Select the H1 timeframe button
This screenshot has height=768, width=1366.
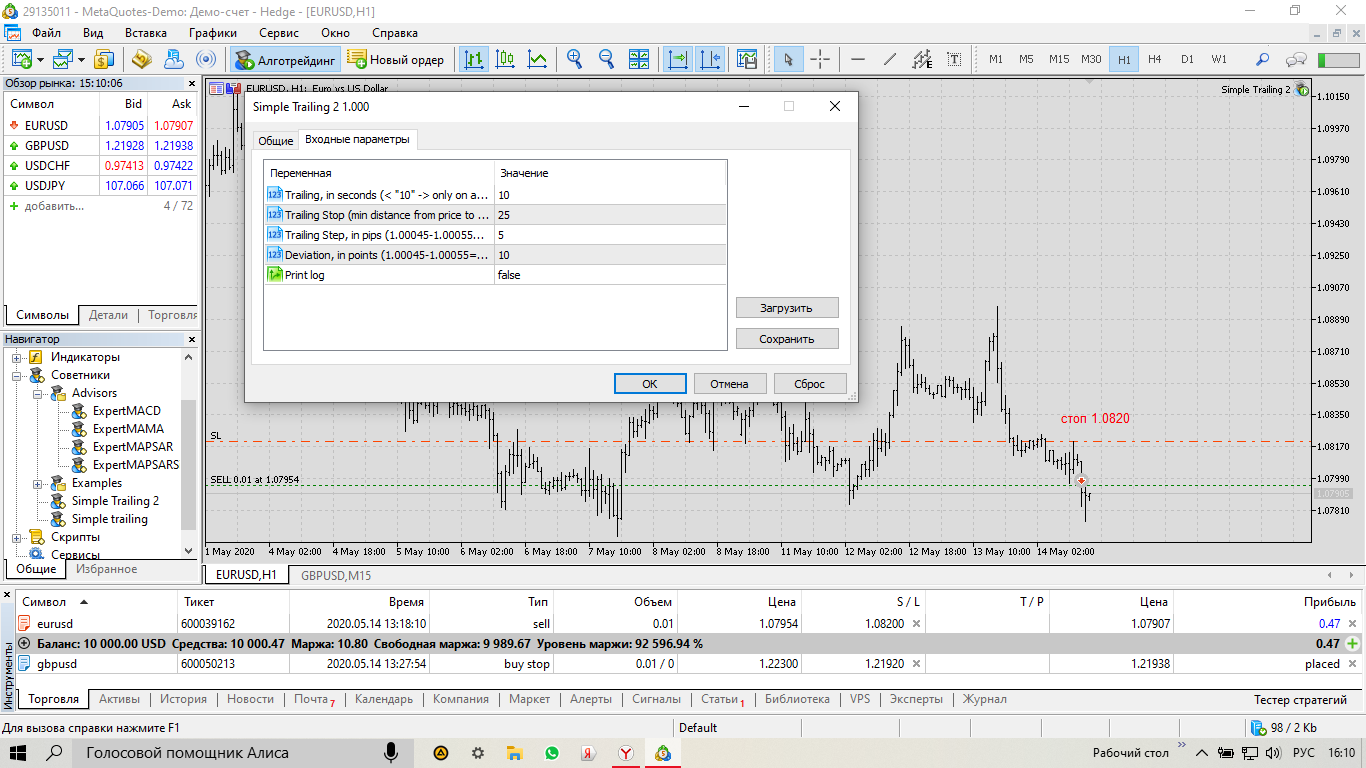[x=1124, y=59]
